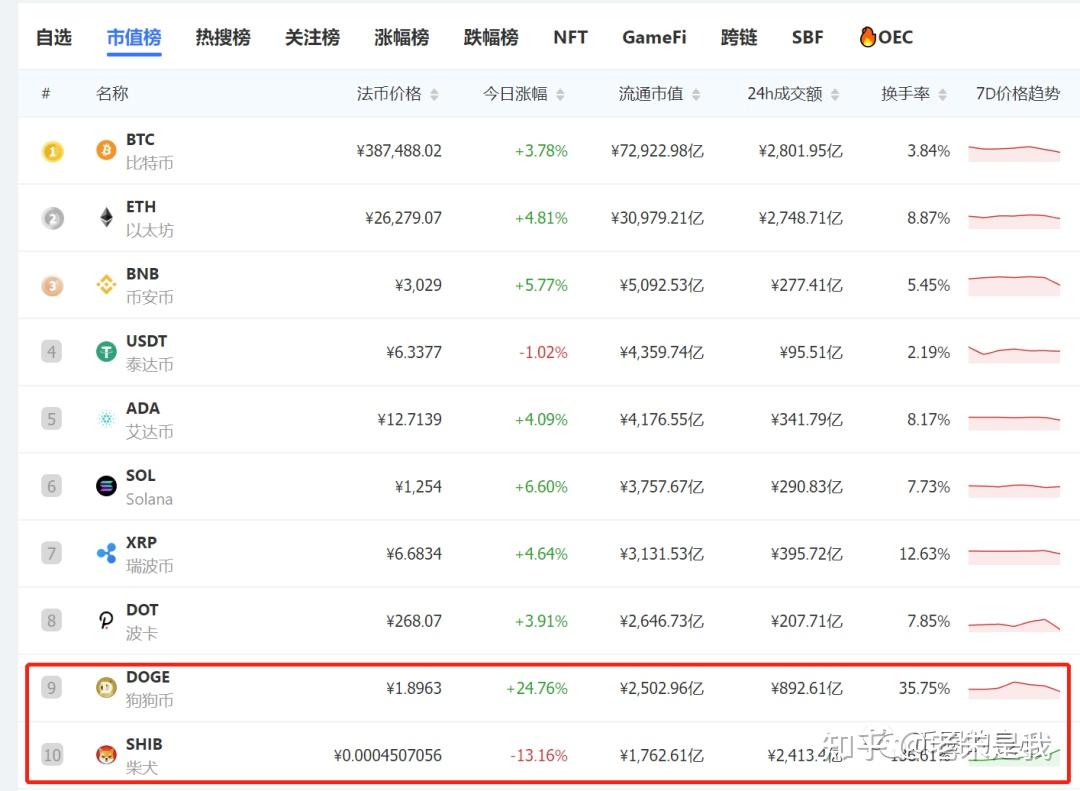Click the XRP logo icon
Image resolution: width=1080 pixels, height=791 pixels.
(x=106, y=553)
